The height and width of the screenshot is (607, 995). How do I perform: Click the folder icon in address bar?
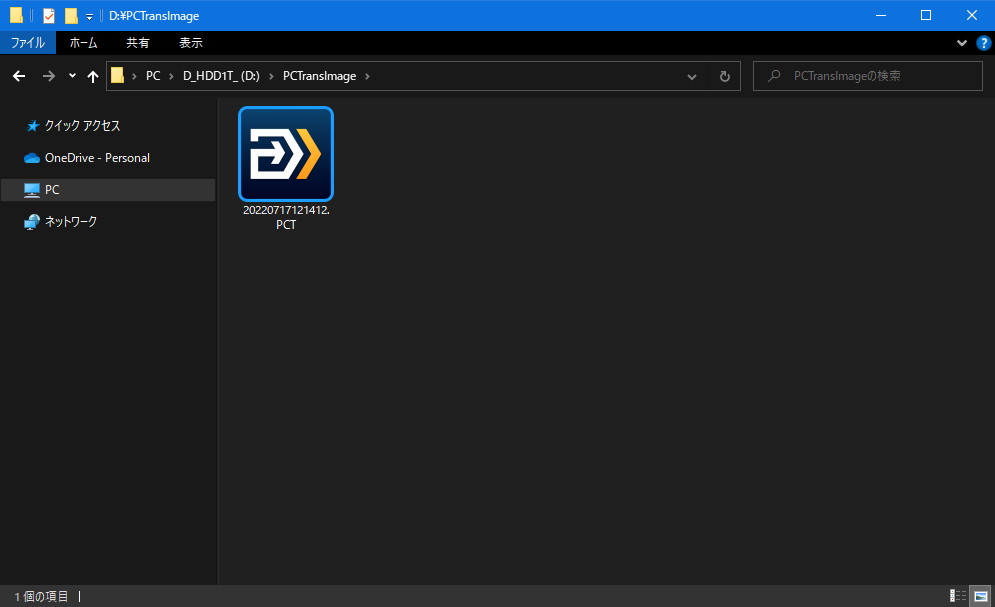pos(117,75)
